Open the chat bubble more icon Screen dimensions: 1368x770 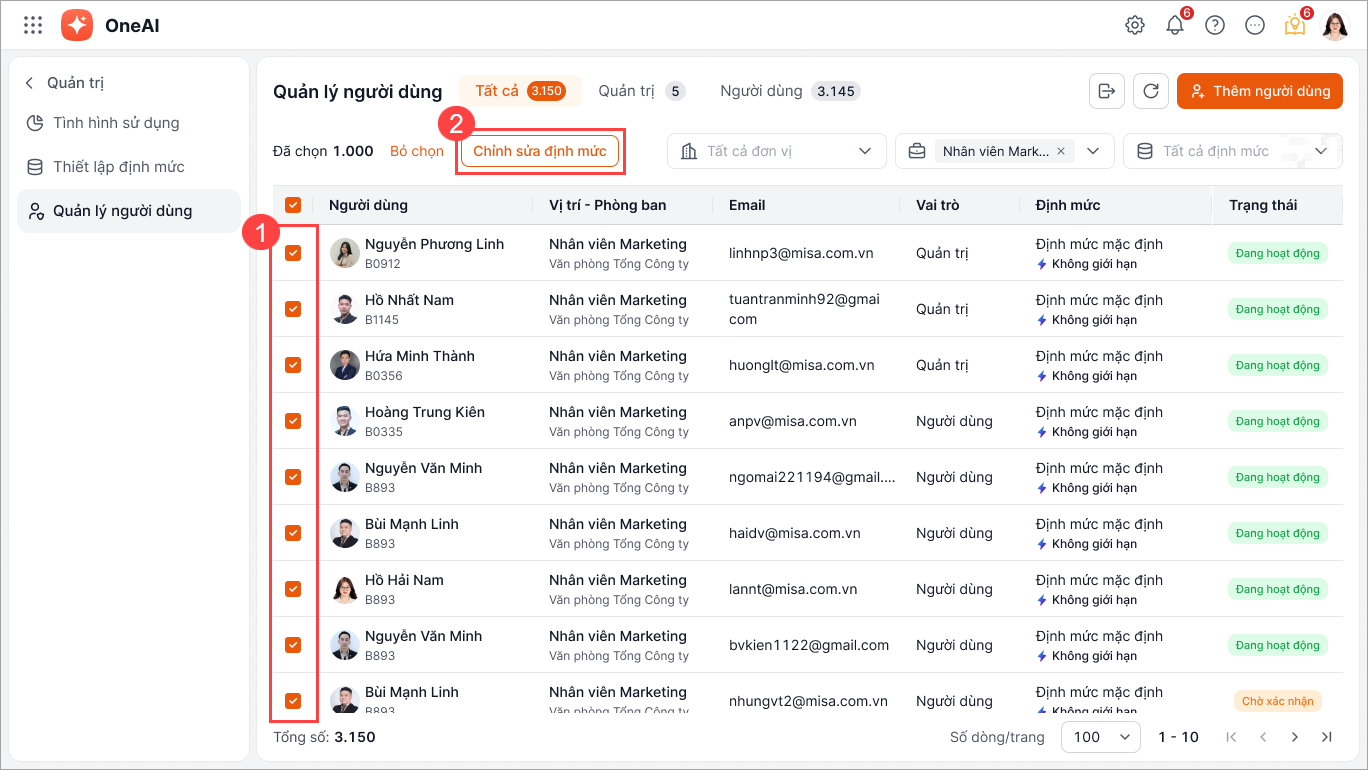tap(1255, 25)
